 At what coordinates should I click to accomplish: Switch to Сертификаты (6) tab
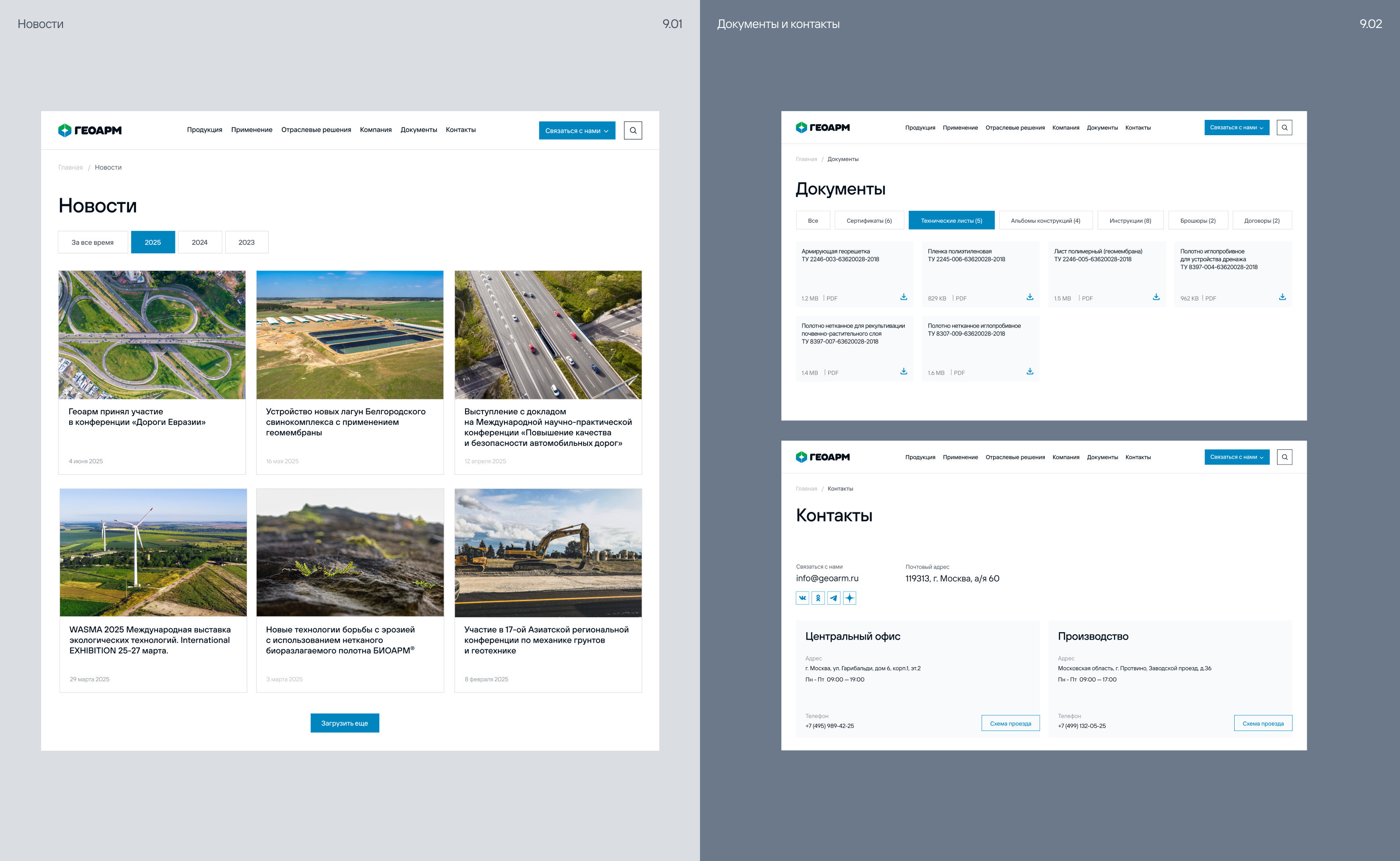[x=869, y=221]
